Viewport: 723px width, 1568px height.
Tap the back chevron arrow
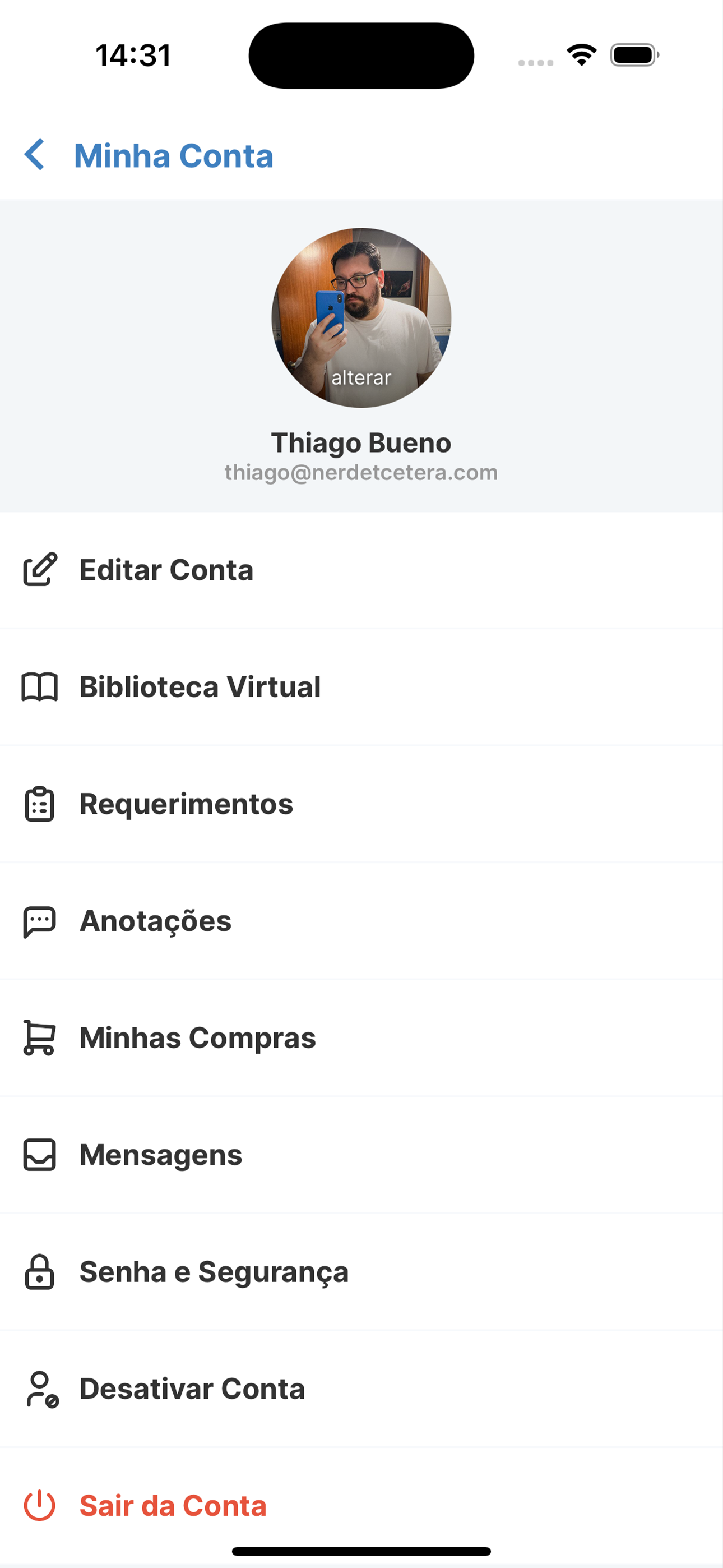35,155
